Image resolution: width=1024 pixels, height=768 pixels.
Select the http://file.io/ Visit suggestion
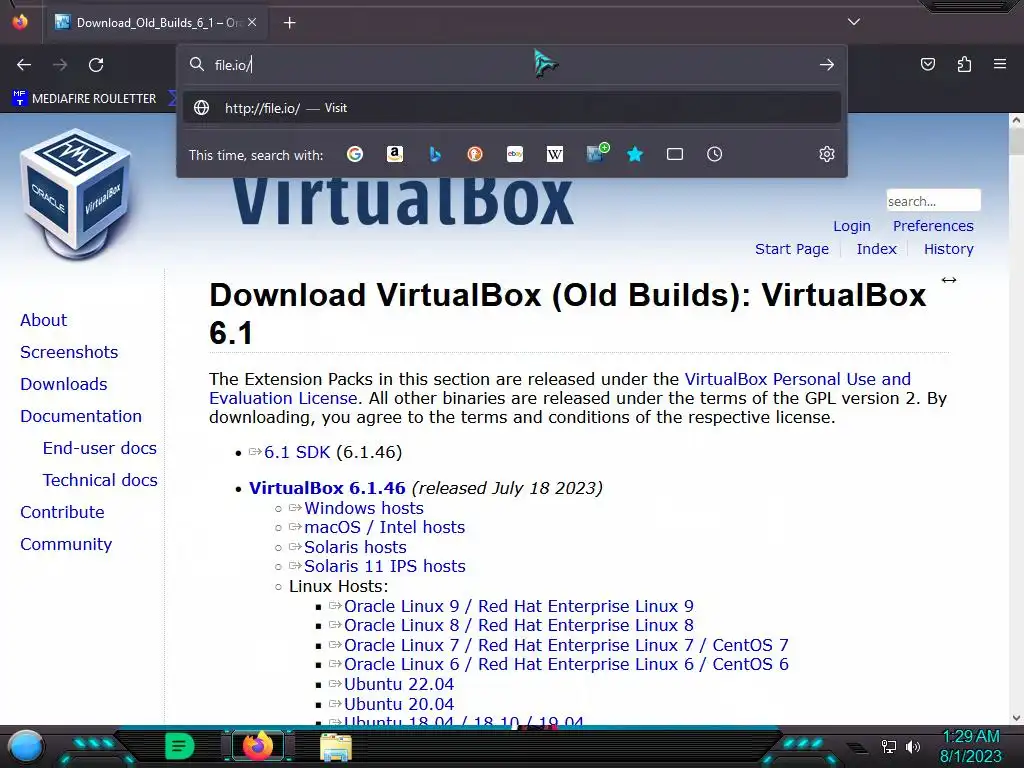tap(512, 108)
